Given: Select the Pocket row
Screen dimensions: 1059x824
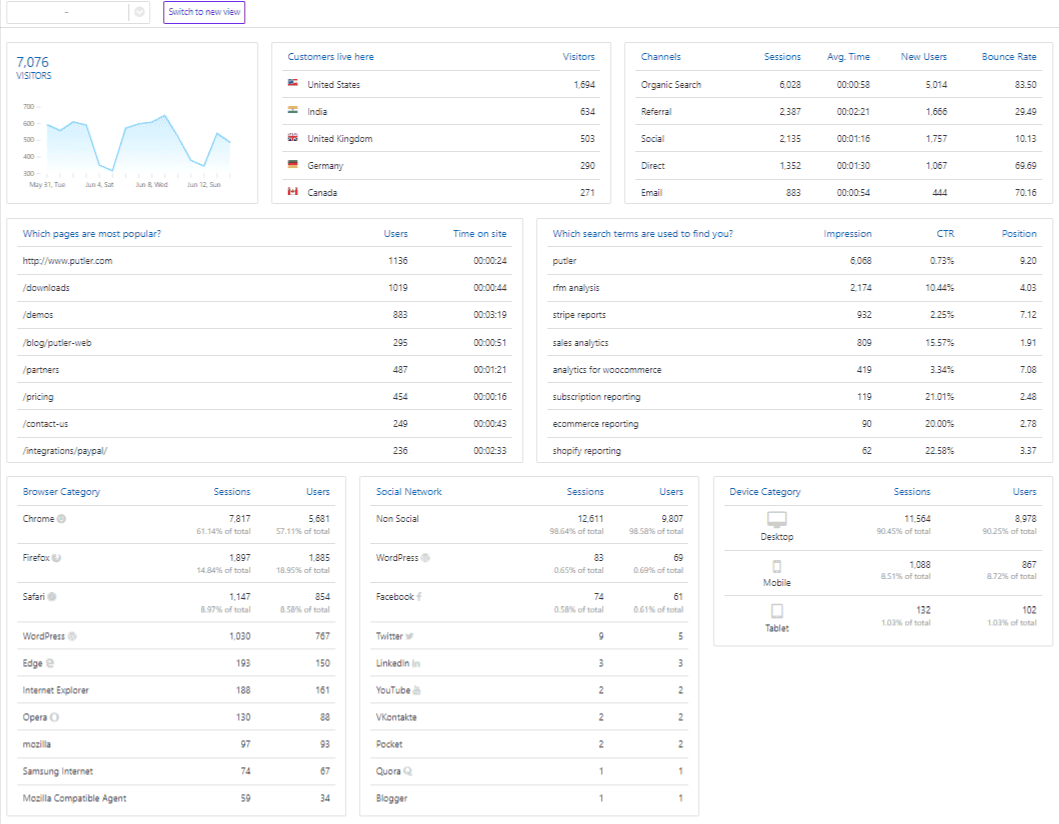Looking at the screenshot, I should (530, 744).
